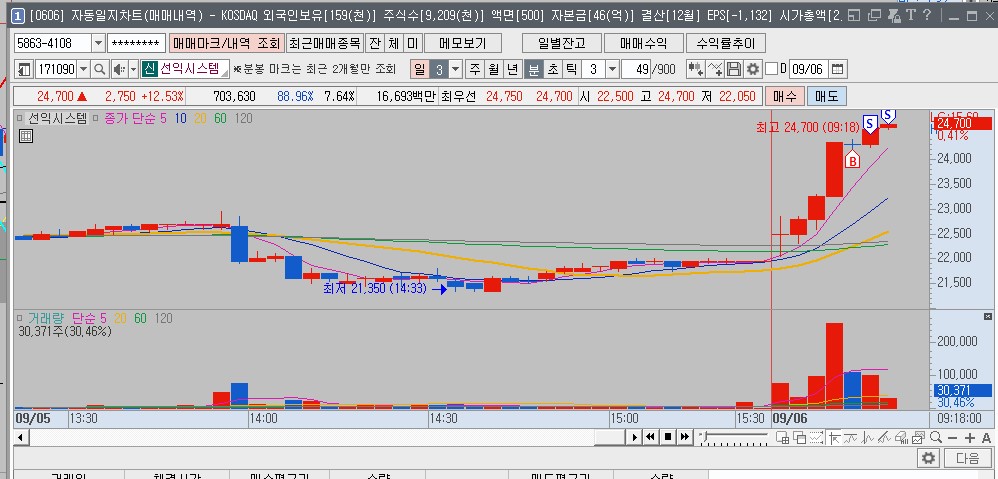The height and width of the screenshot is (479, 998).
Task: Click the 거래량 volume legend label
Action: click(47, 318)
